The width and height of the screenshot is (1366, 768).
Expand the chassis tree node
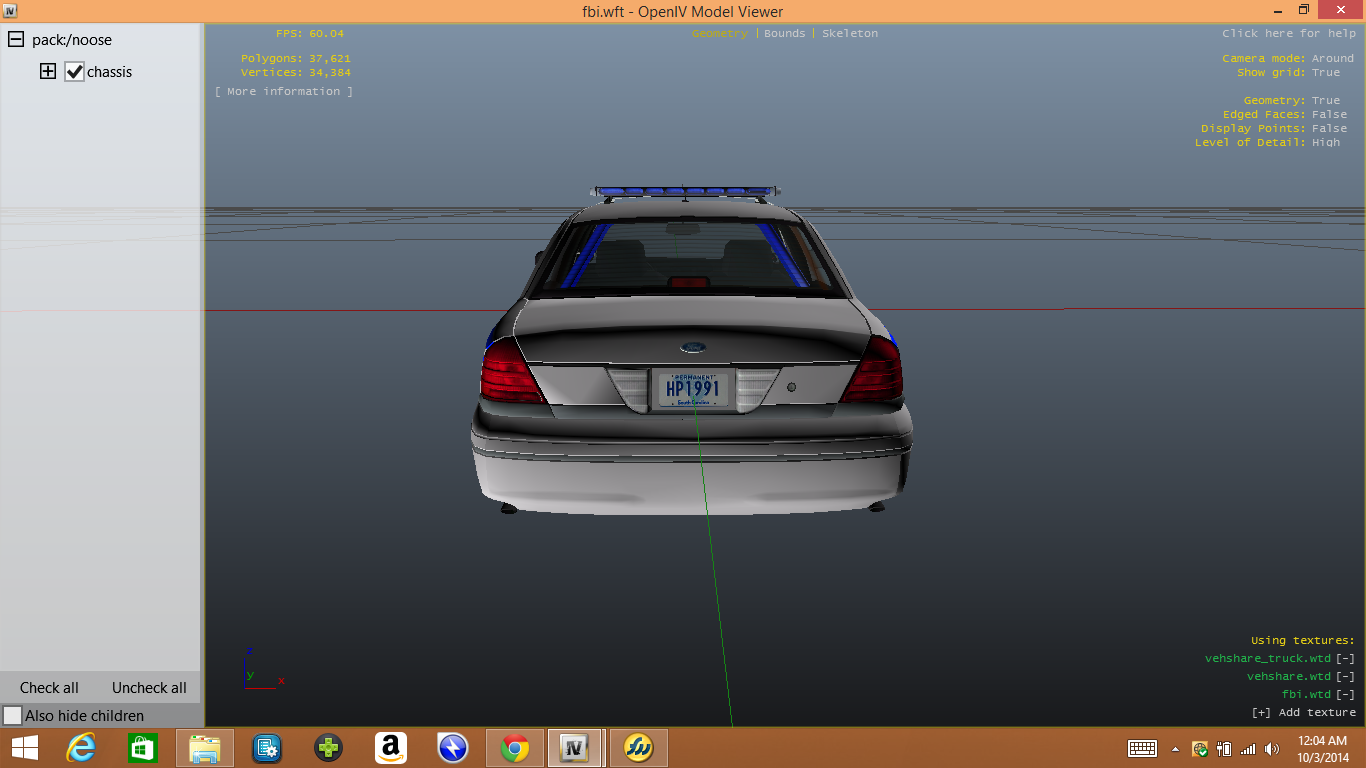tap(48, 72)
